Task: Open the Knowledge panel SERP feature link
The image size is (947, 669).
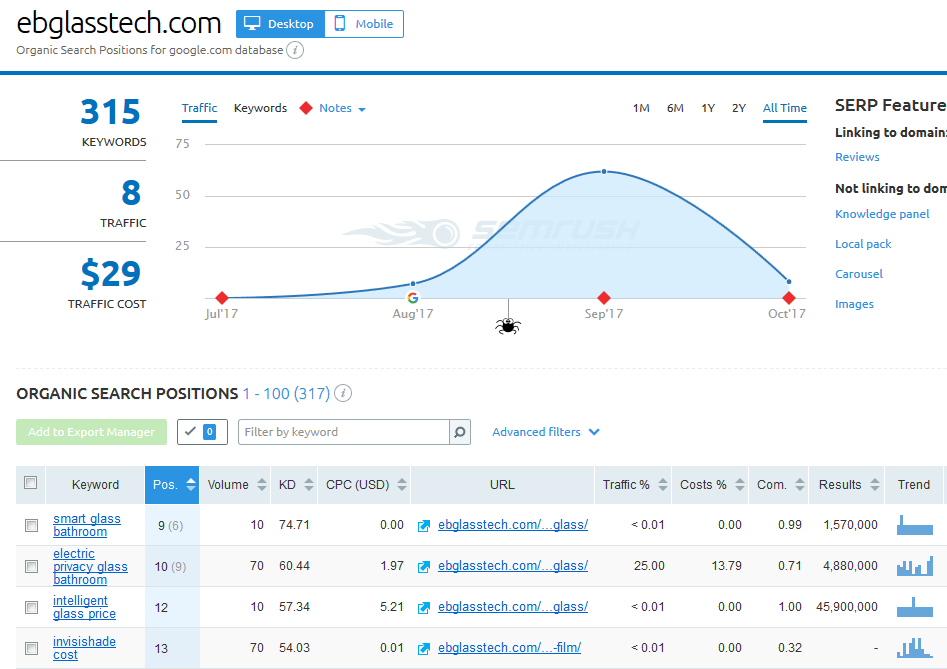Action: pos(882,214)
